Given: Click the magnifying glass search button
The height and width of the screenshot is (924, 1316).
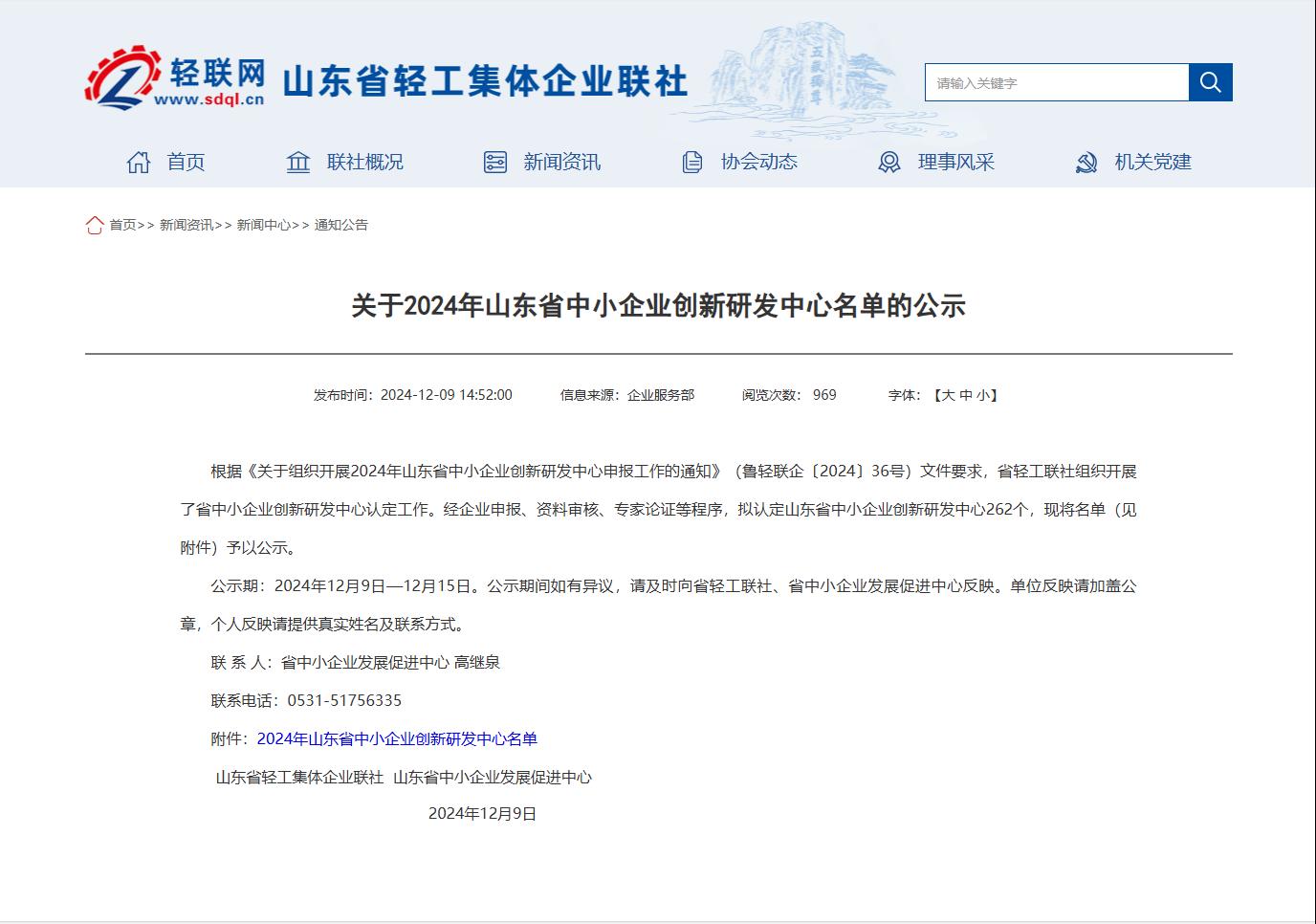Looking at the screenshot, I should click(x=1210, y=82).
